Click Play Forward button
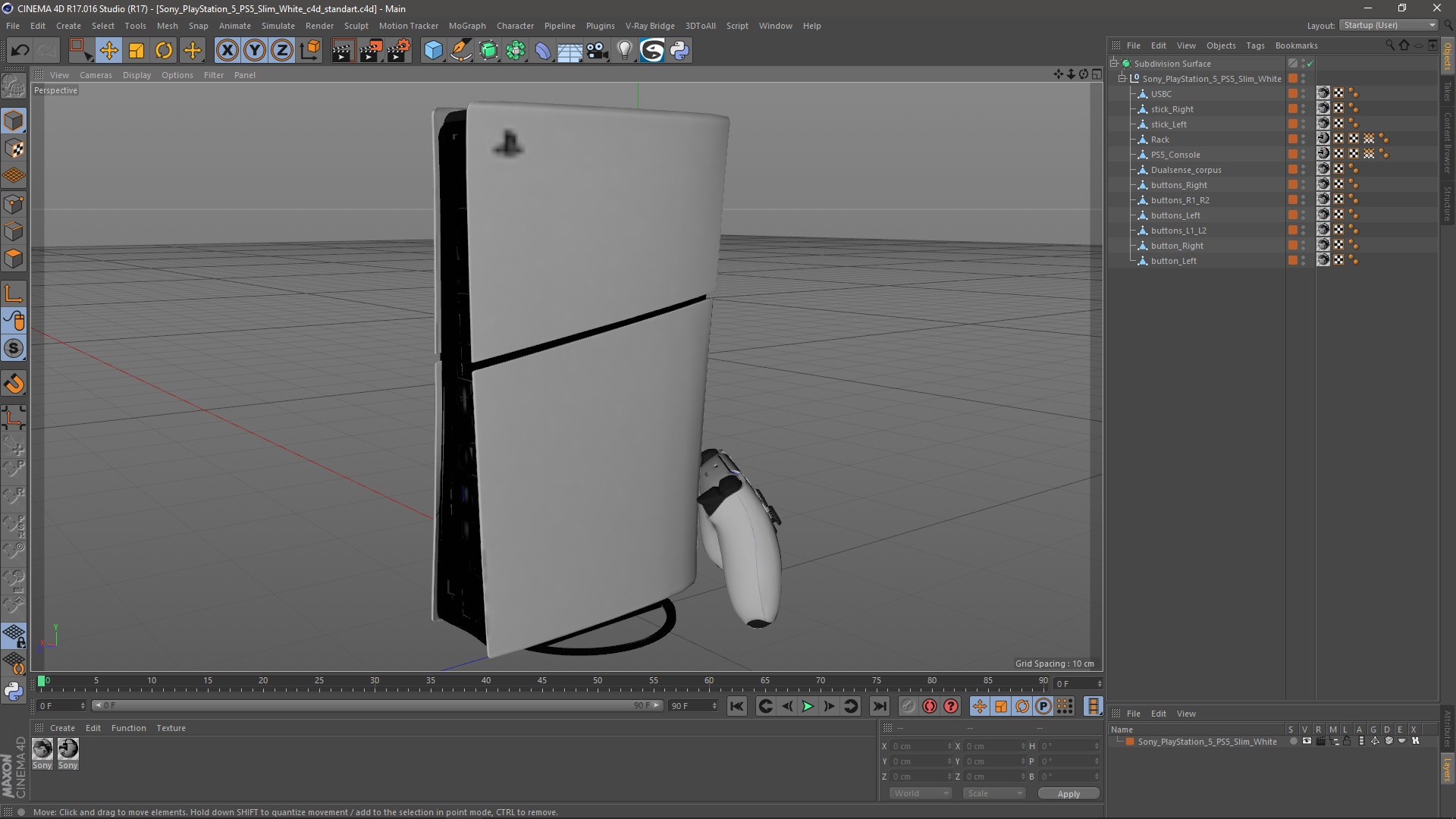1456x819 pixels. pos(808,706)
